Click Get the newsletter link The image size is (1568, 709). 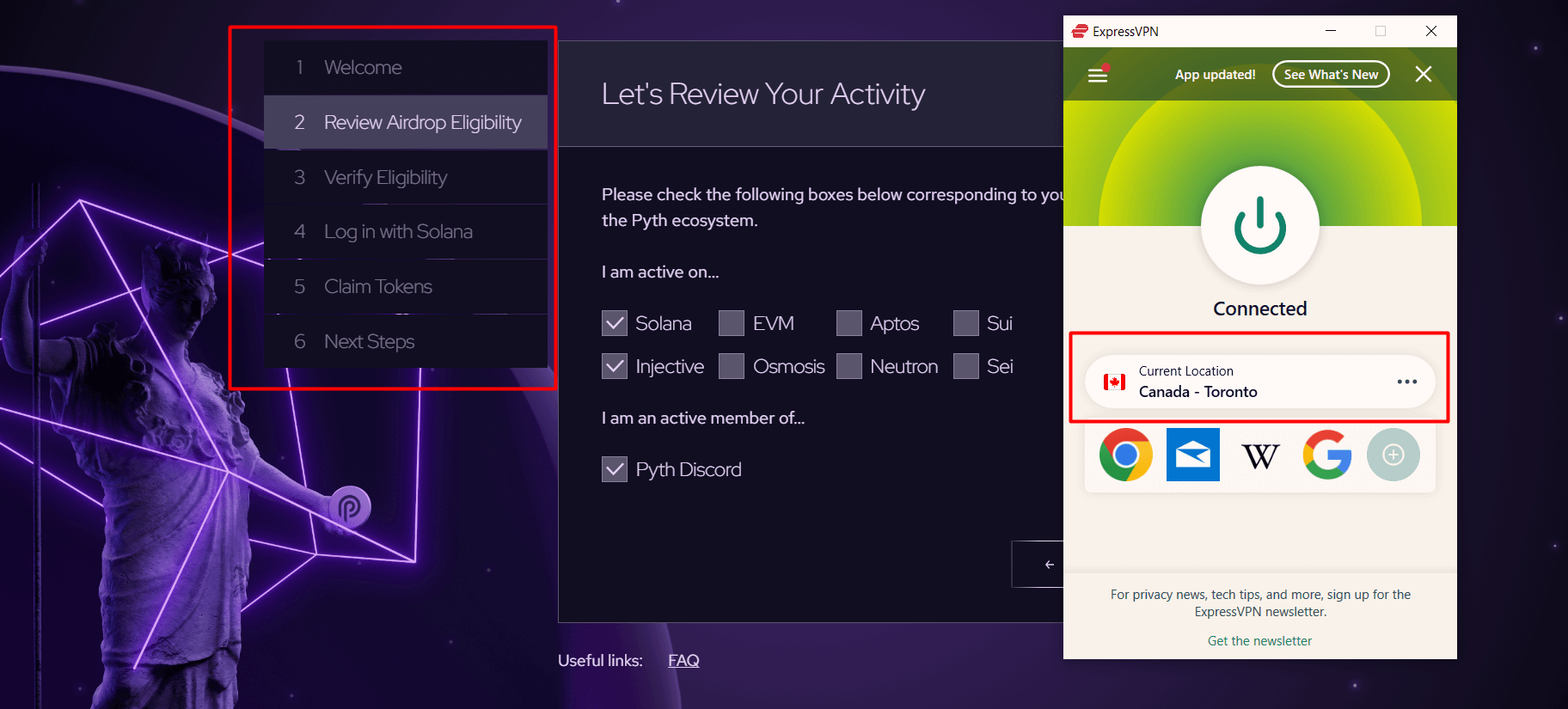[x=1259, y=641]
